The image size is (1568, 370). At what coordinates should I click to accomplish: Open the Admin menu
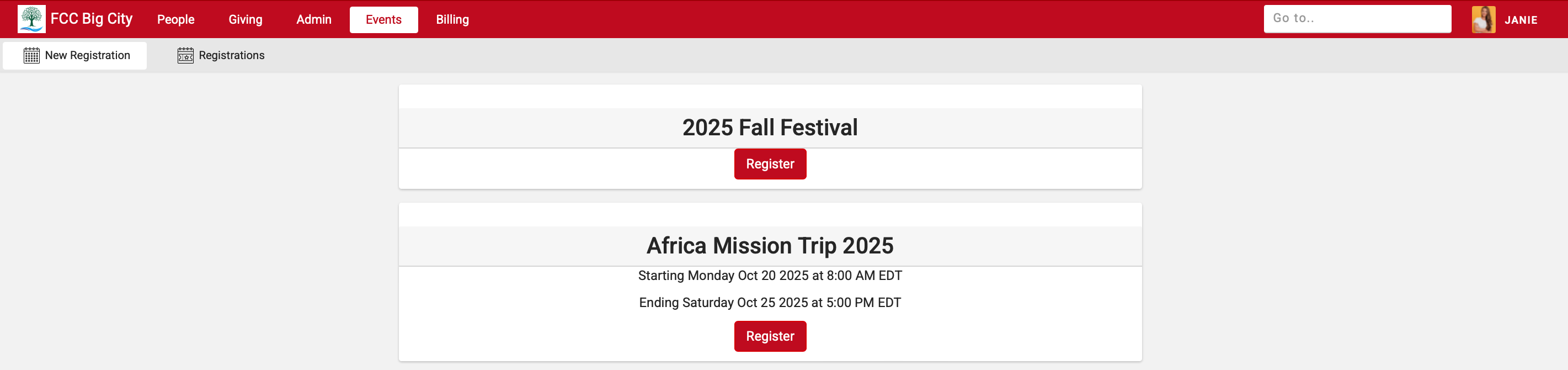point(313,19)
